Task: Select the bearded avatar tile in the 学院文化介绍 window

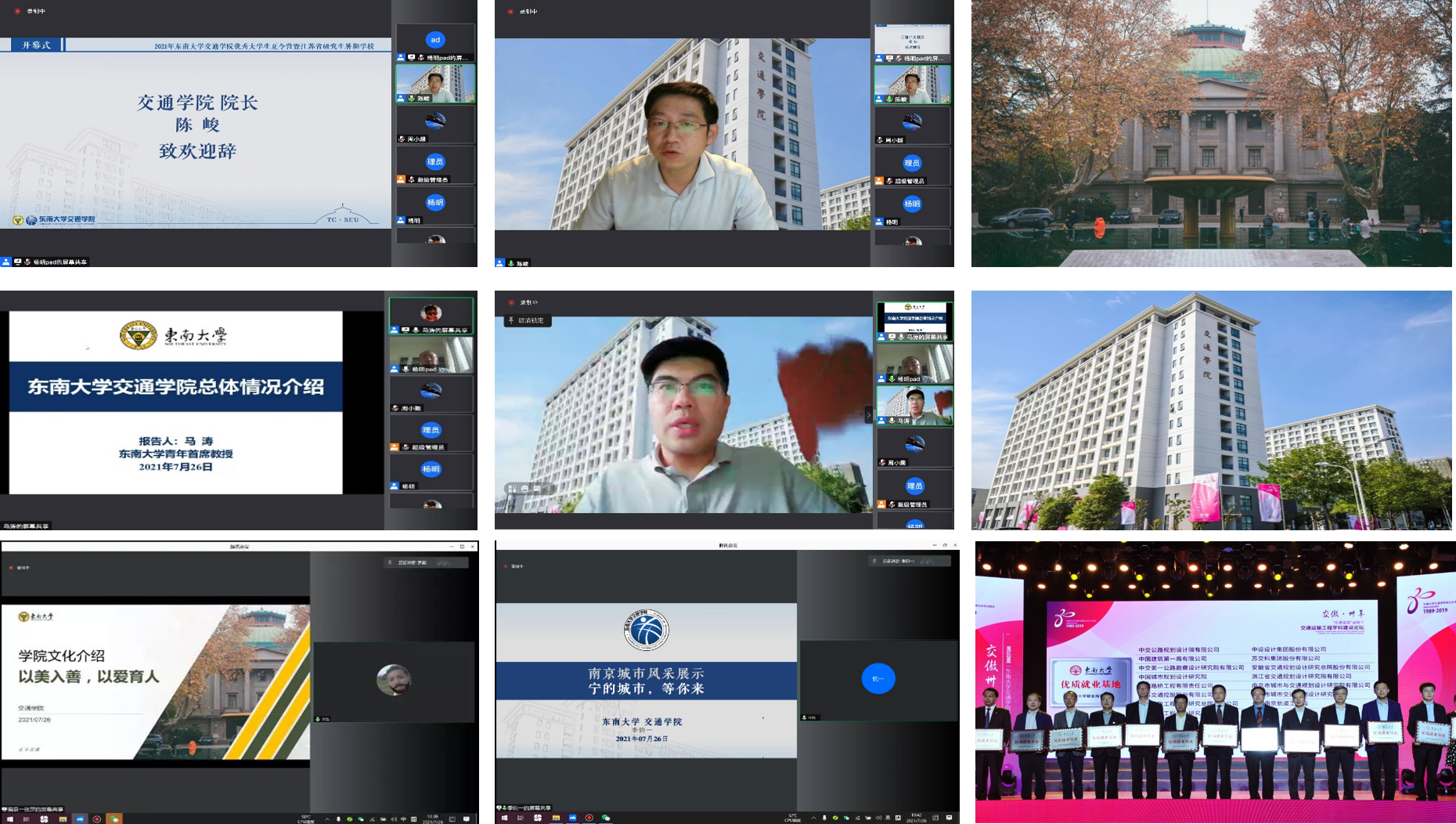Action: click(394, 681)
